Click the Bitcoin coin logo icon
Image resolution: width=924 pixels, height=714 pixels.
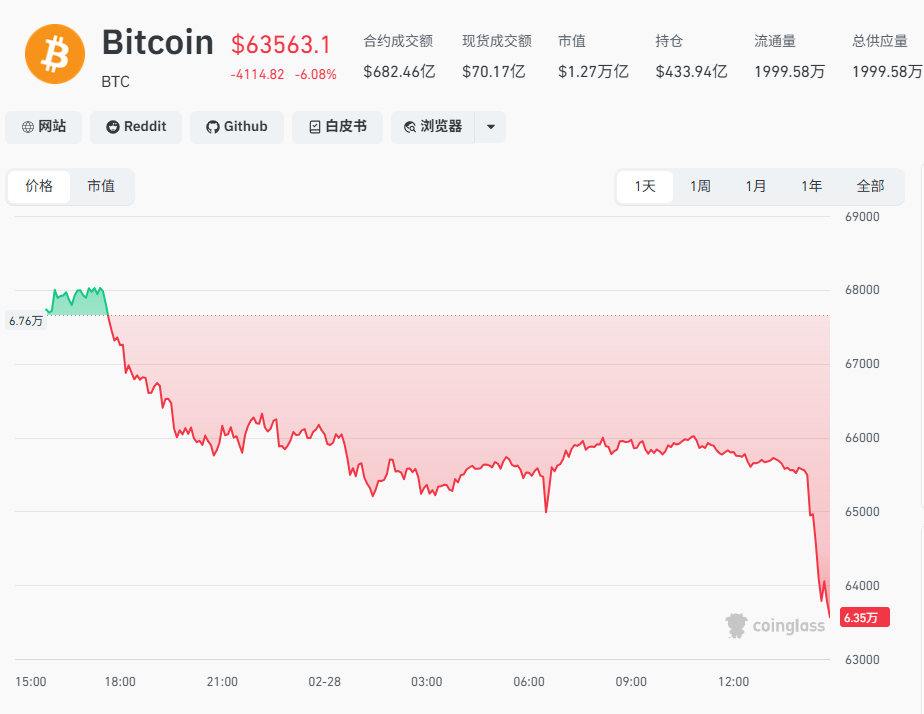[x=54, y=55]
